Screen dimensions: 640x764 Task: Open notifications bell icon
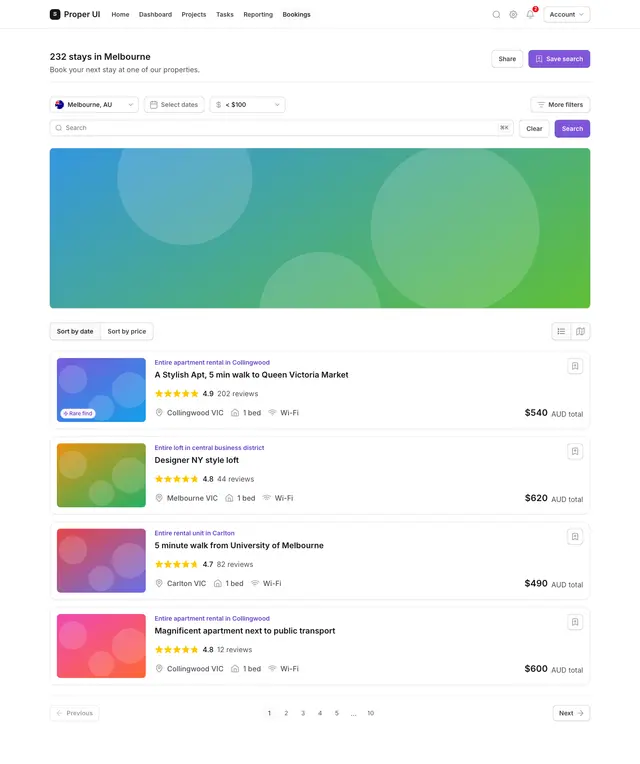[x=530, y=14]
